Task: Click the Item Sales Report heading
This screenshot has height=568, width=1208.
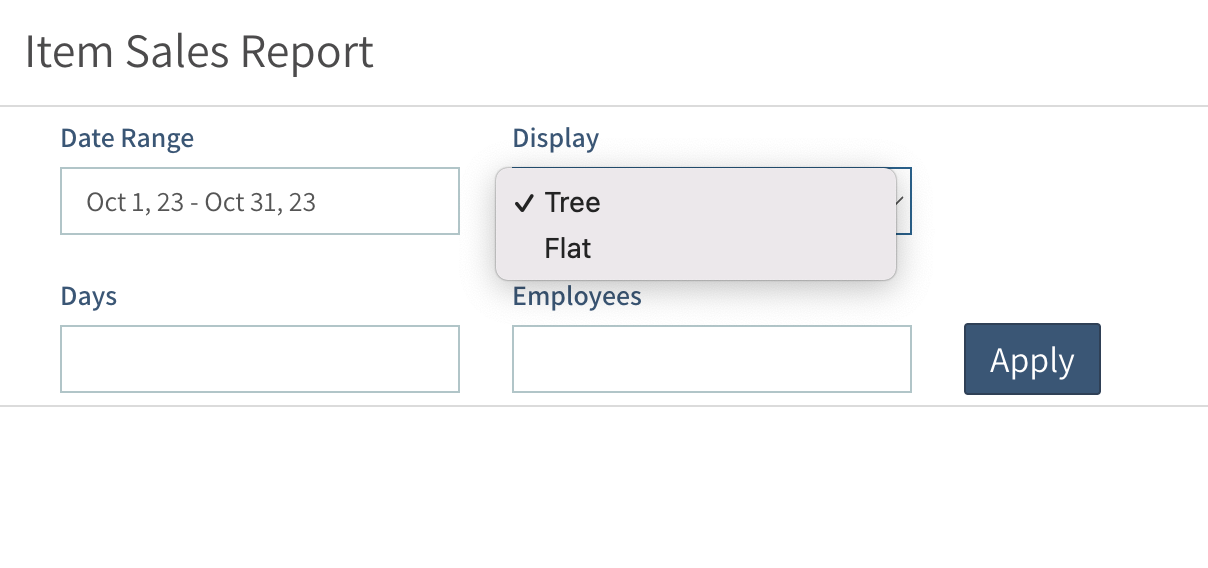Action: point(199,52)
